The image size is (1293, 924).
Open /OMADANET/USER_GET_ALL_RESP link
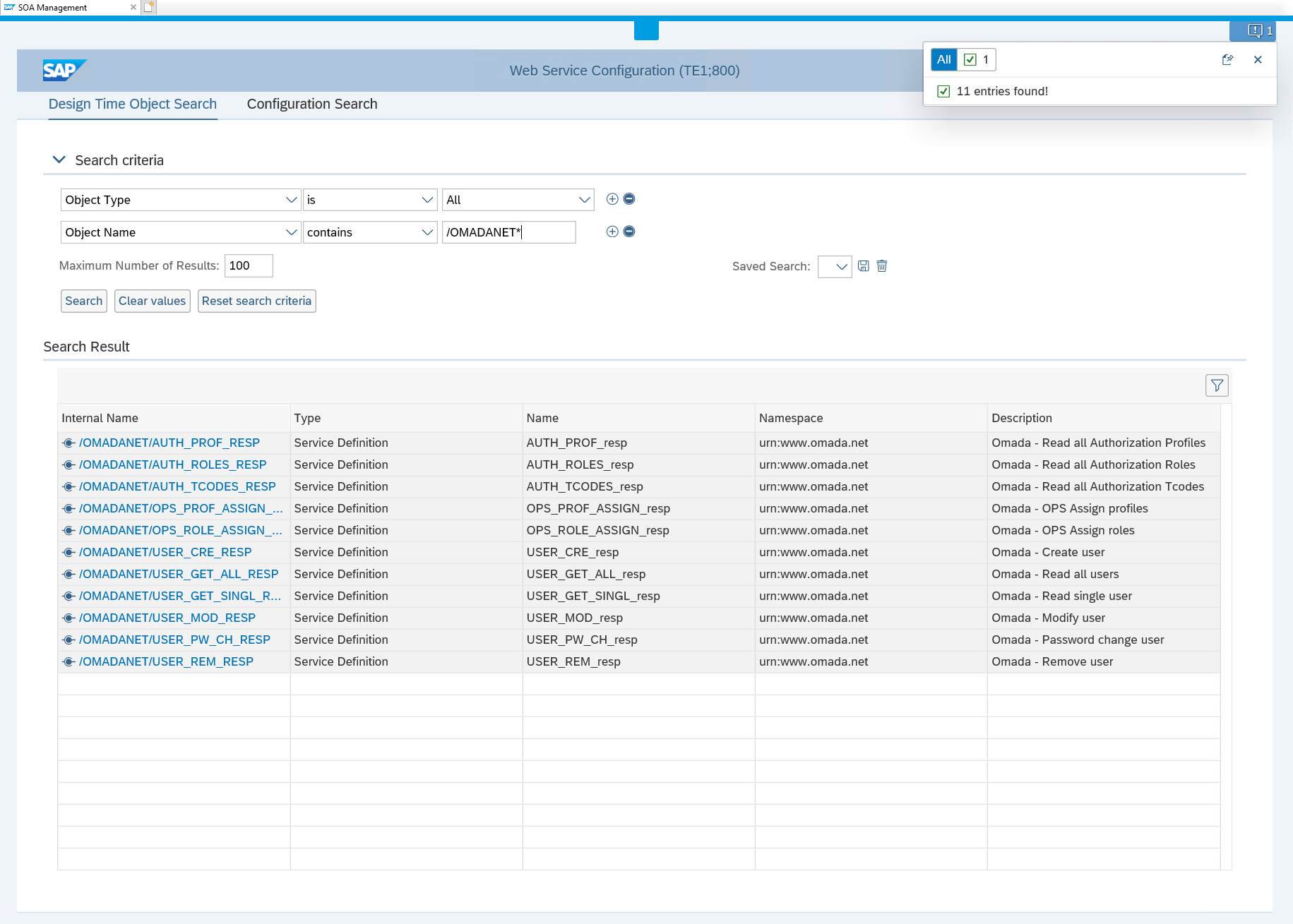pos(179,574)
